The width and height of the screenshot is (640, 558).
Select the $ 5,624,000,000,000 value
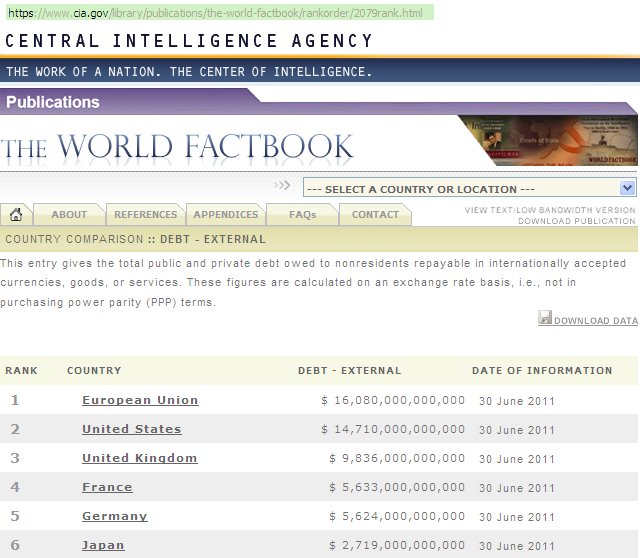coord(397,516)
